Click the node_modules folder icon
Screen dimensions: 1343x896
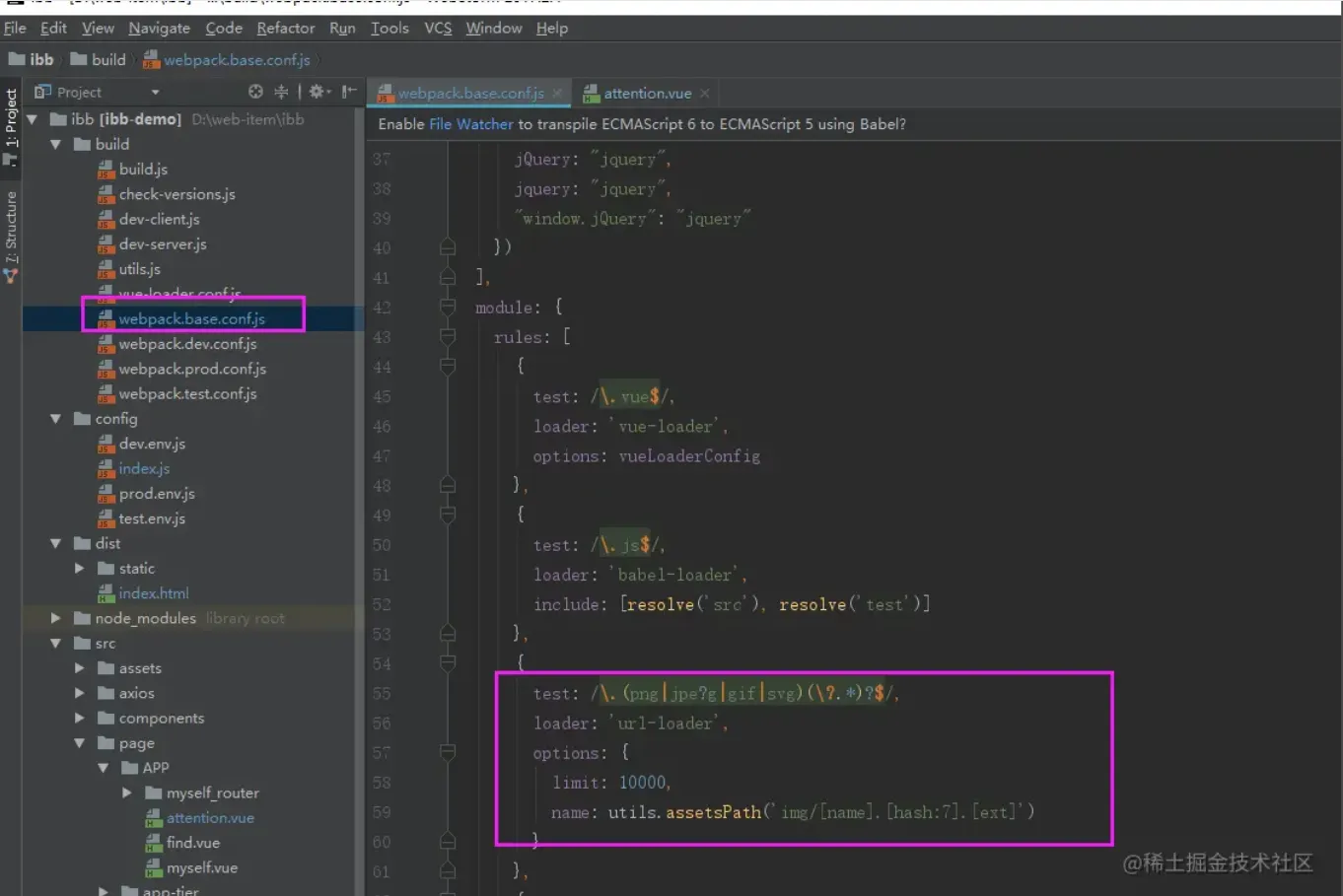point(83,618)
